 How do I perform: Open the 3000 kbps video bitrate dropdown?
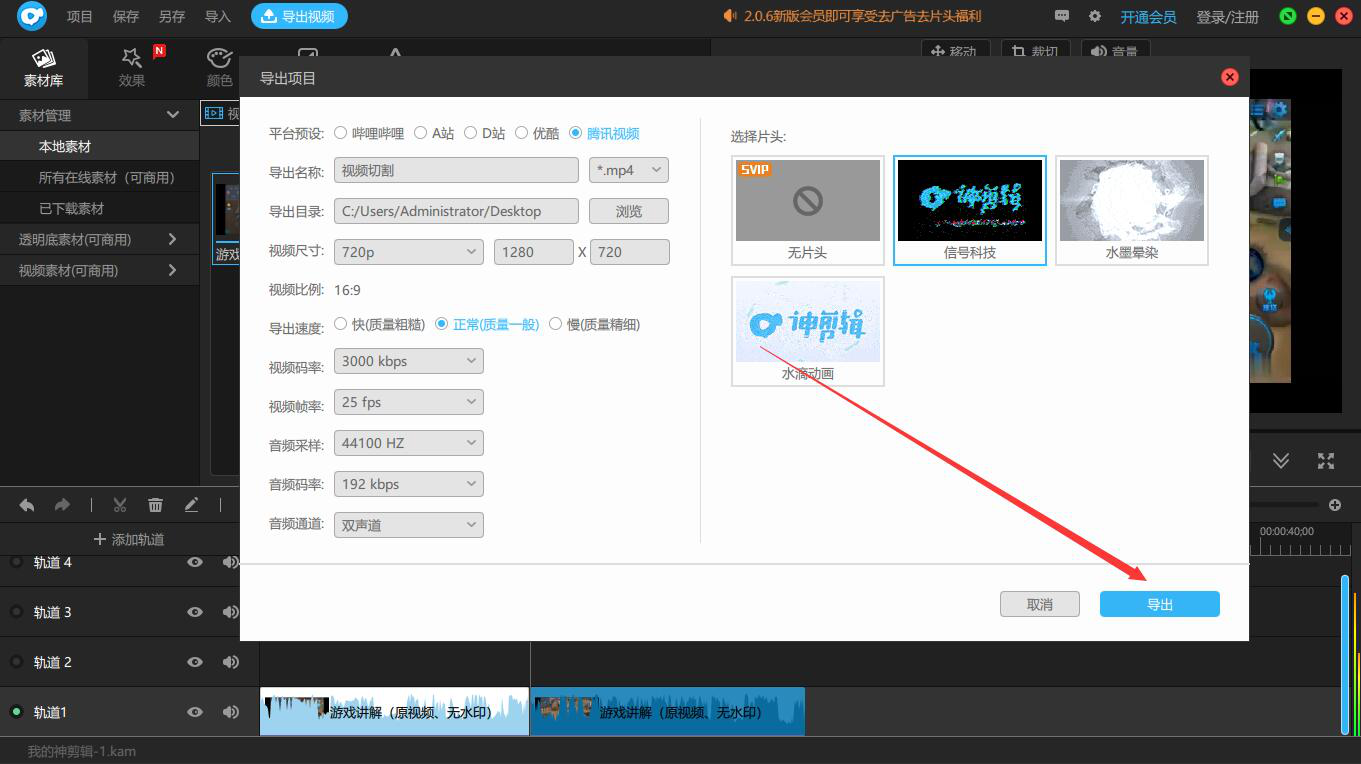coord(408,361)
